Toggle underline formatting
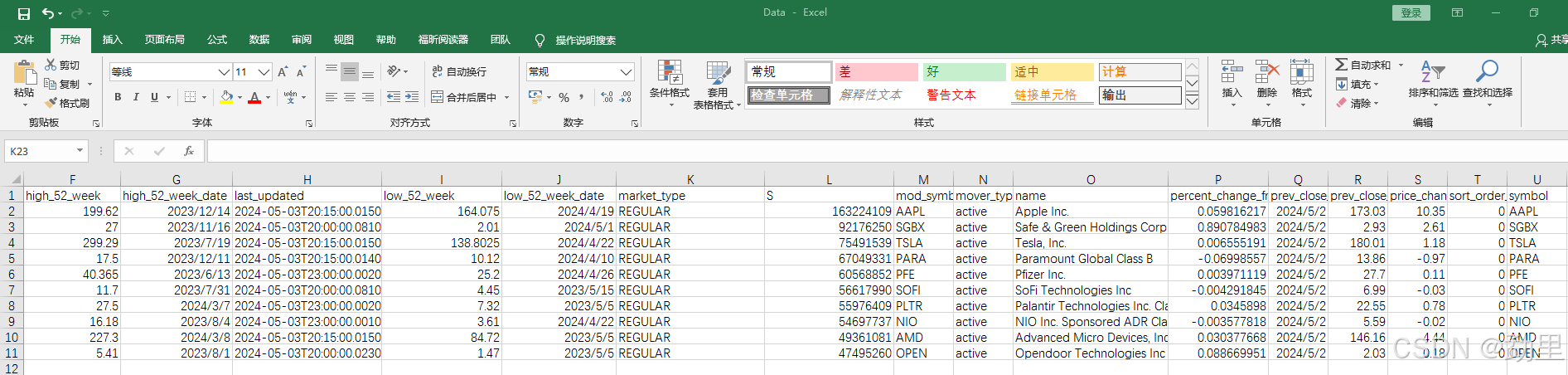1568x375 pixels. click(x=154, y=97)
